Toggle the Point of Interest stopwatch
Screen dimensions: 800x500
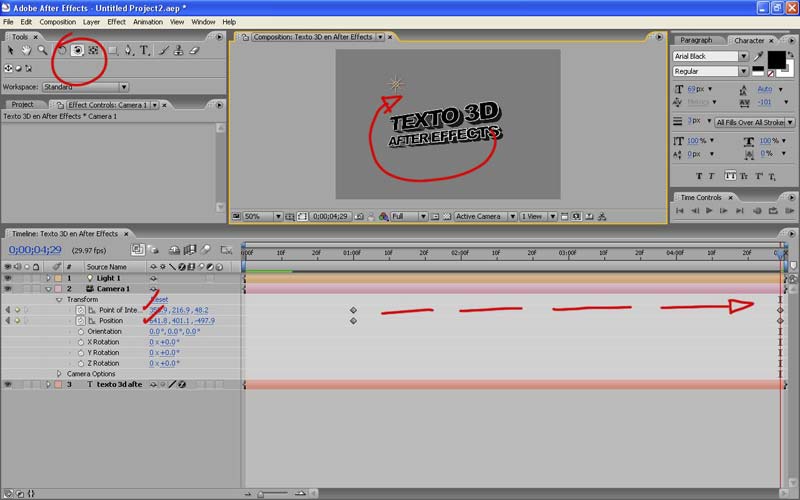tap(81, 310)
